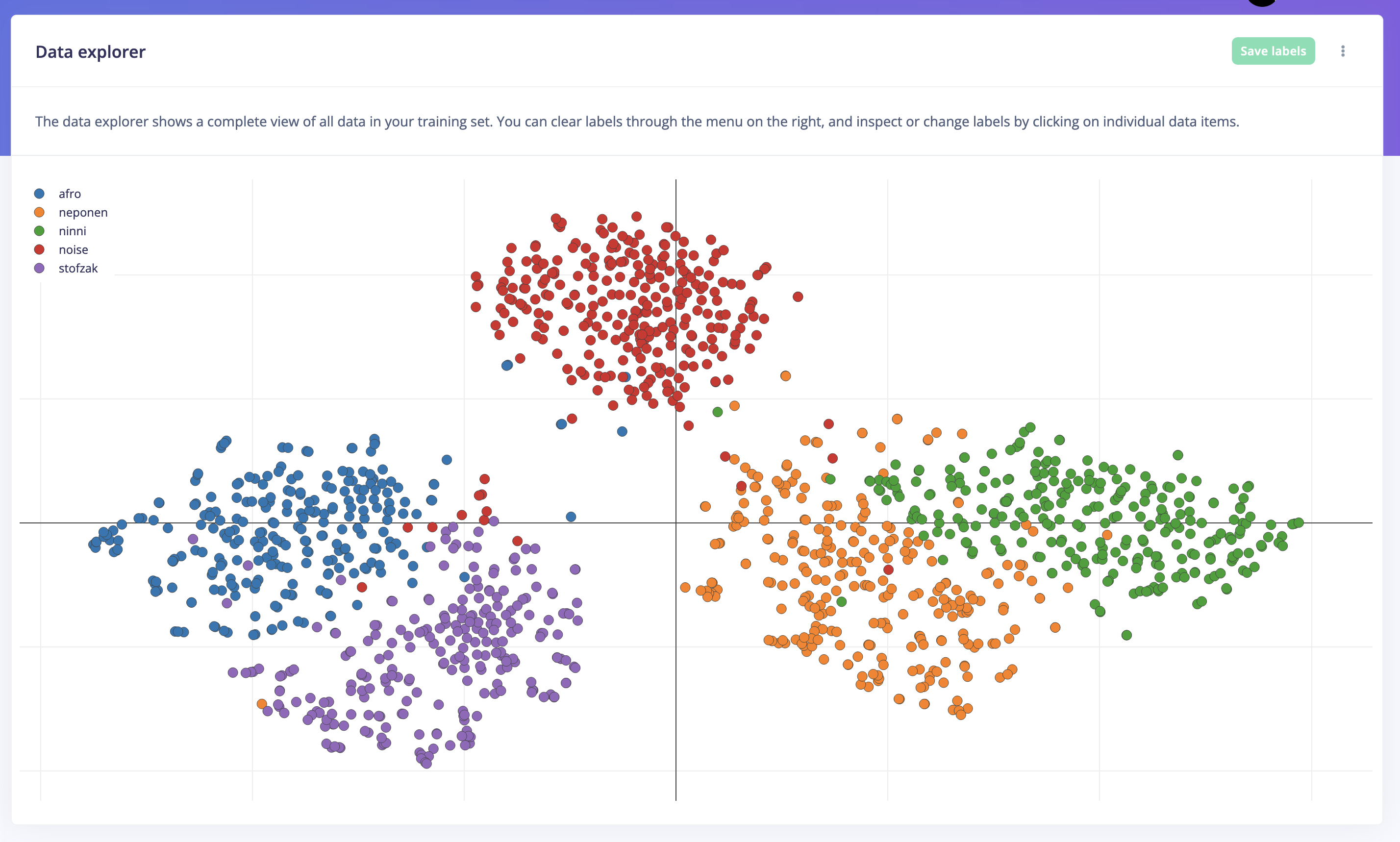Viewport: 1400px width, 842px height.
Task: Select the single orange point inside stofzak cluster
Action: (262, 704)
